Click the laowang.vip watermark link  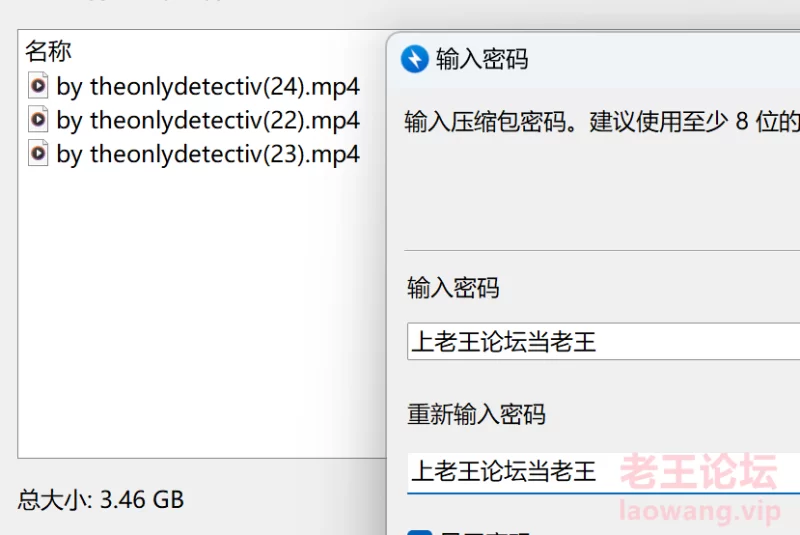[699, 511]
